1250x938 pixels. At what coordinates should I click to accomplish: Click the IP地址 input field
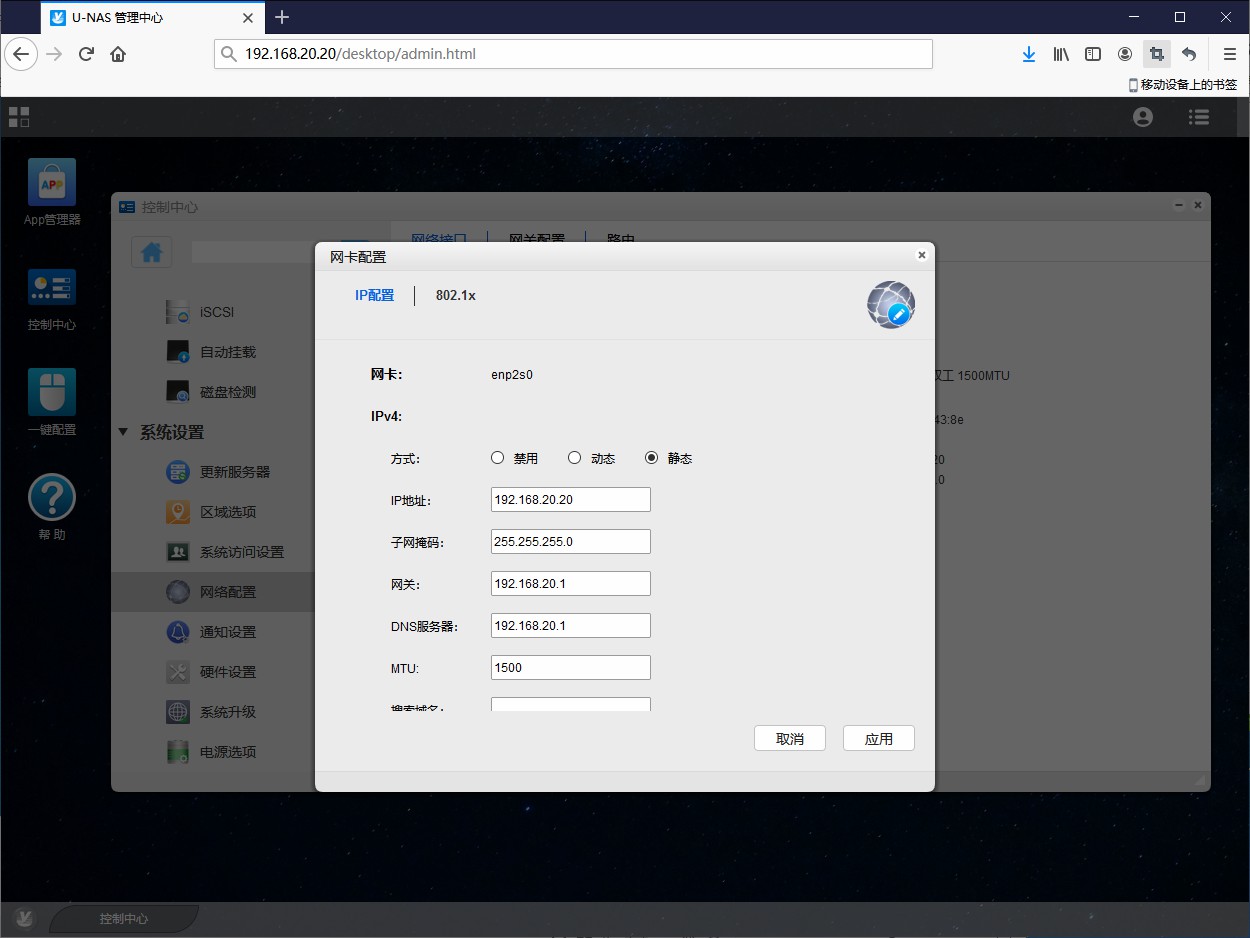(570, 500)
